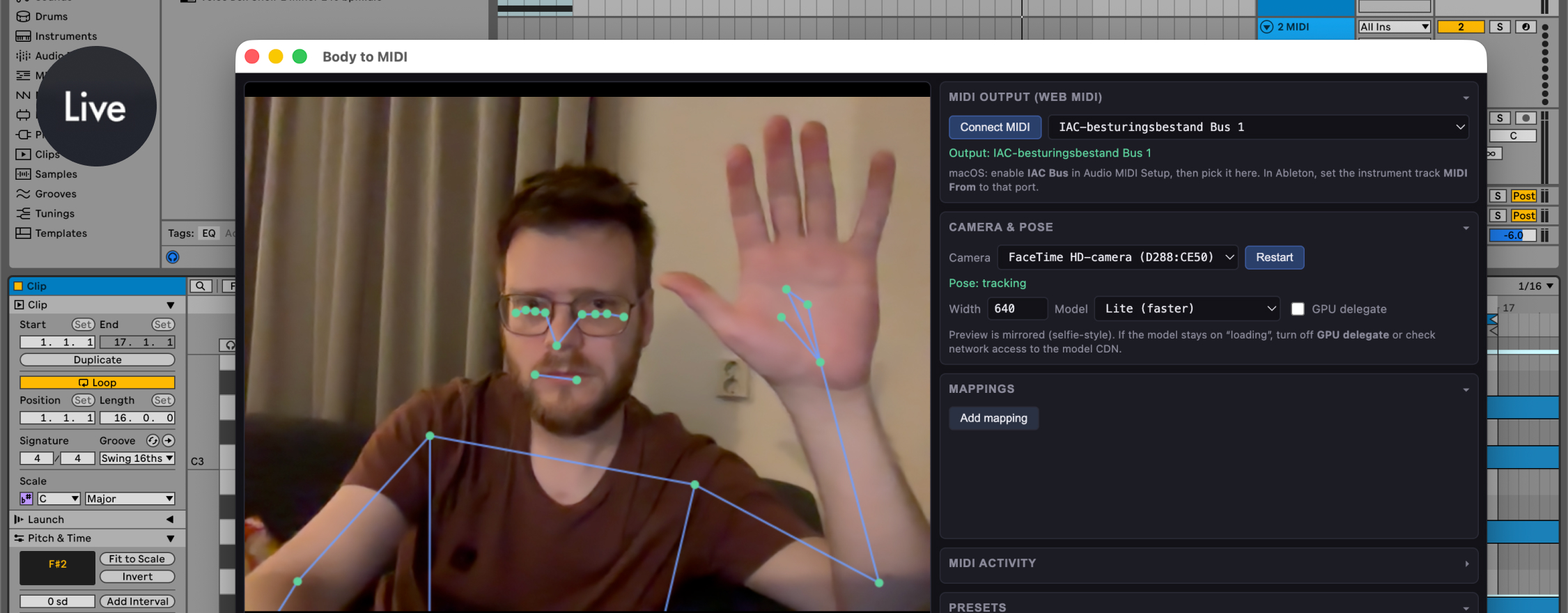Collapse the MIDI OUTPUT (WEB MIDI) section chevron
This screenshot has width=1568, height=613.
click(1466, 98)
